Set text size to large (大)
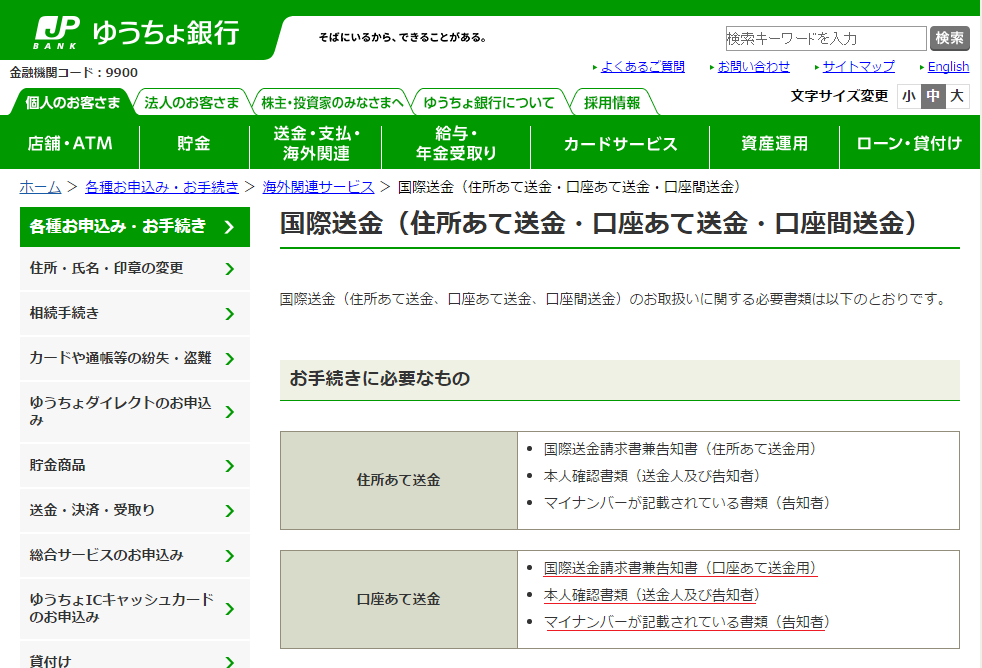 click(x=957, y=96)
